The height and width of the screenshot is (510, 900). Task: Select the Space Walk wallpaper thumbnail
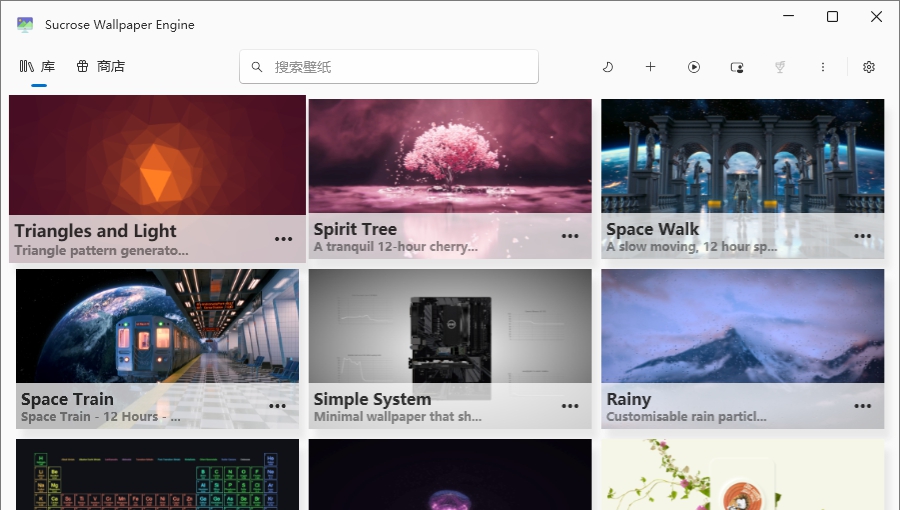(743, 156)
